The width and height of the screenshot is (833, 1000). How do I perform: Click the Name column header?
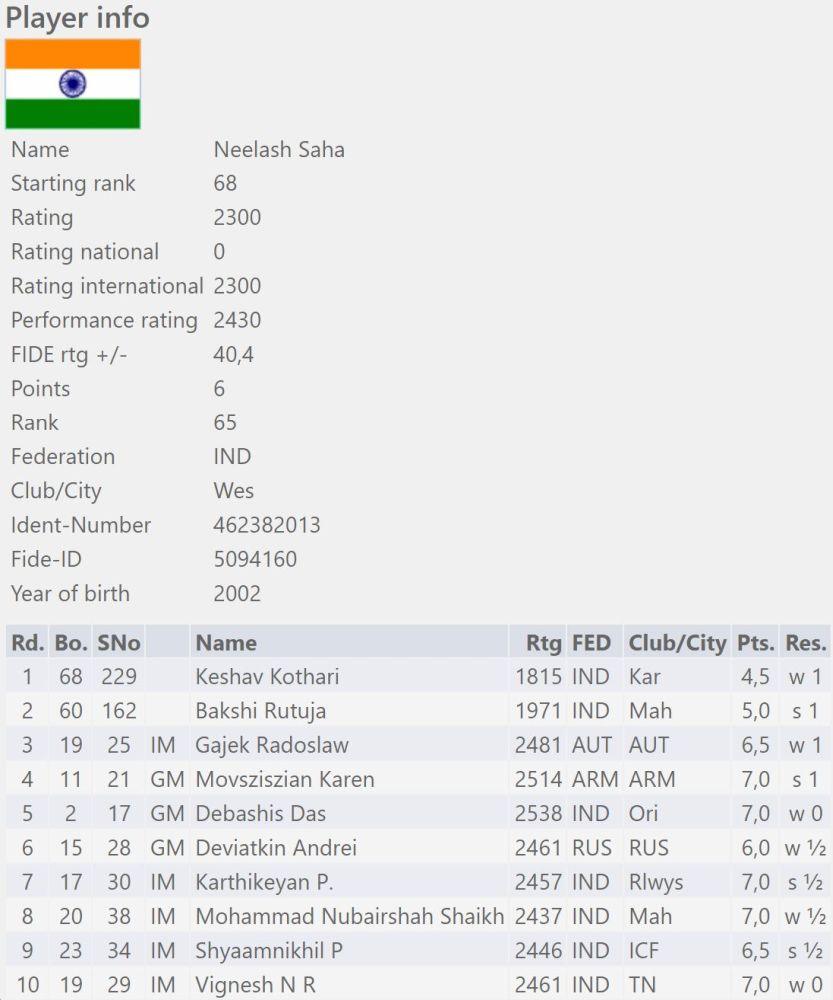click(x=226, y=643)
